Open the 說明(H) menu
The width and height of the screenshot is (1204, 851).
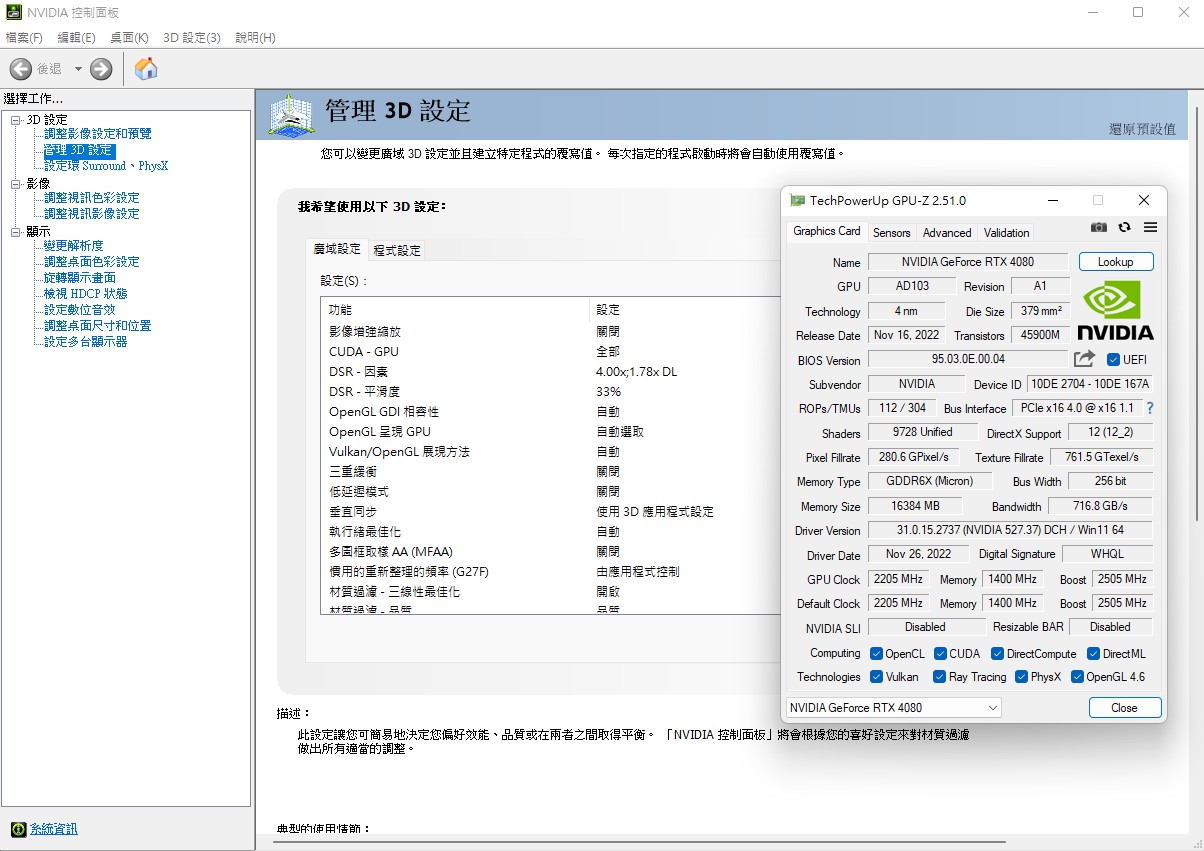pyautogui.click(x=255, y=37)
